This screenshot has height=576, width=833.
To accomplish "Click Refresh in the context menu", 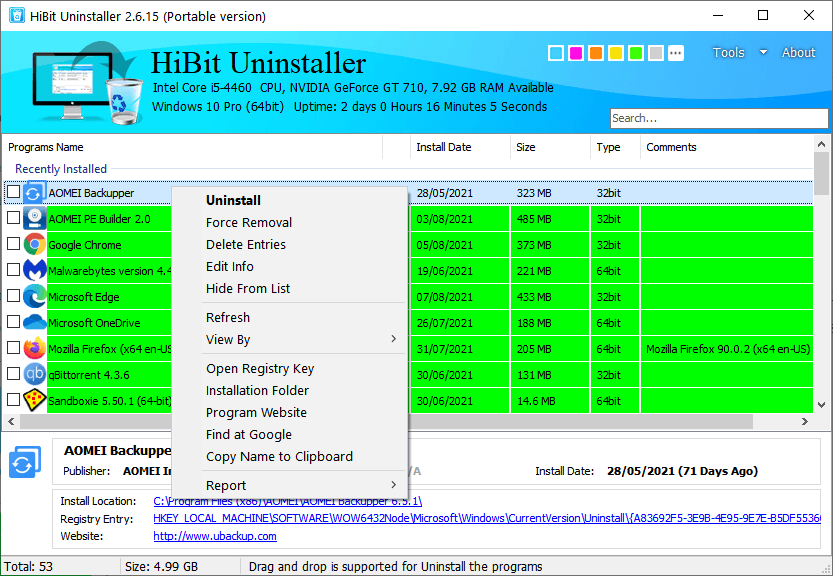I will [x=290, y=317].
